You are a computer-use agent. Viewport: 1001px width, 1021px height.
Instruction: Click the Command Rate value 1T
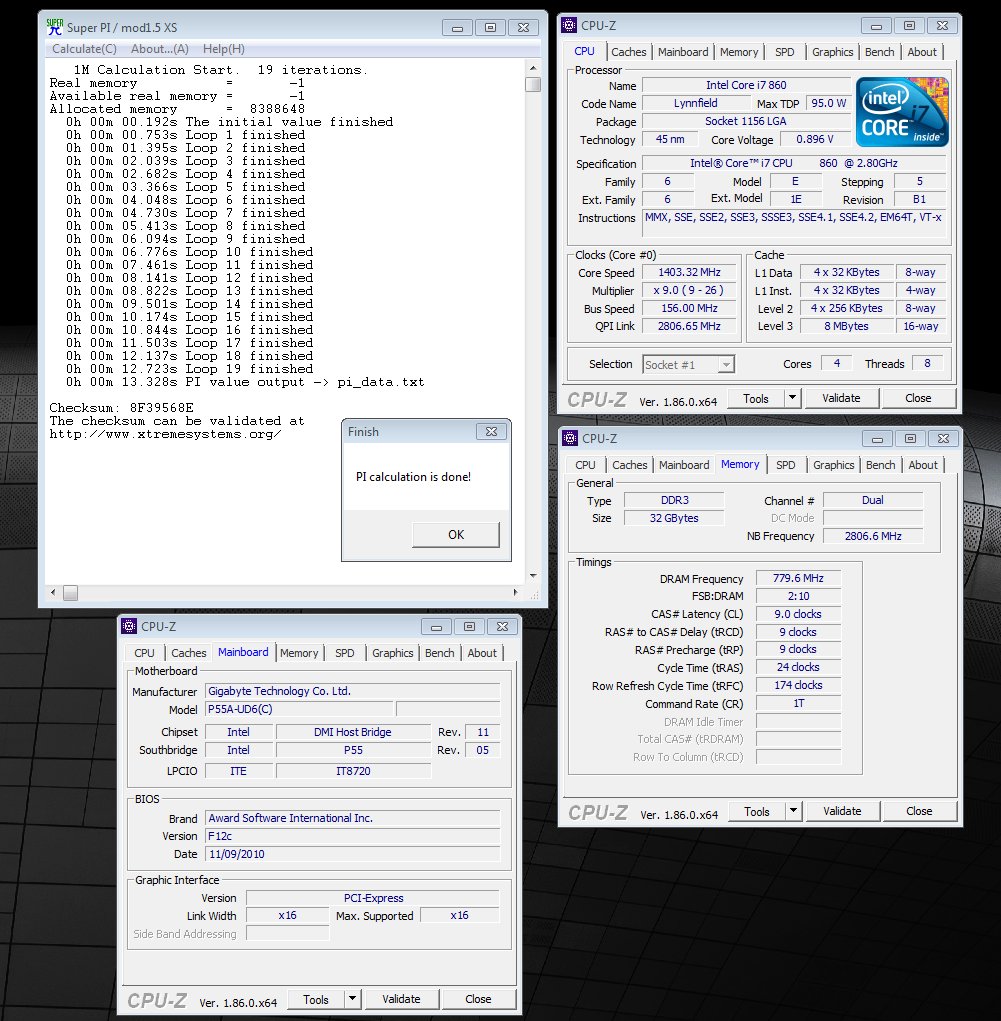pyautogui.click(x=798, y=703)
